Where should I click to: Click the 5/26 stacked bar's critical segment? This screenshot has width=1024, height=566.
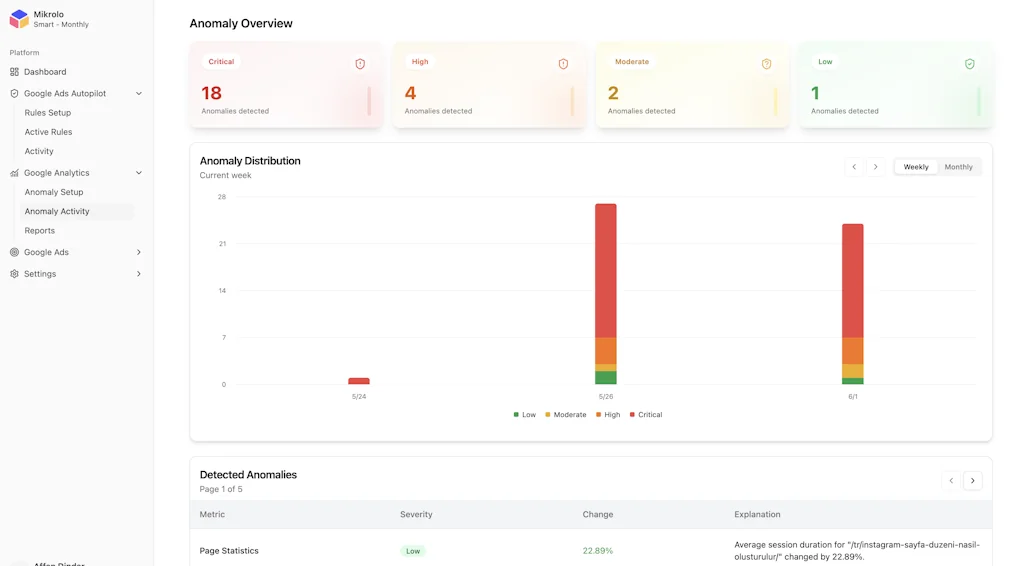point(606,270)
